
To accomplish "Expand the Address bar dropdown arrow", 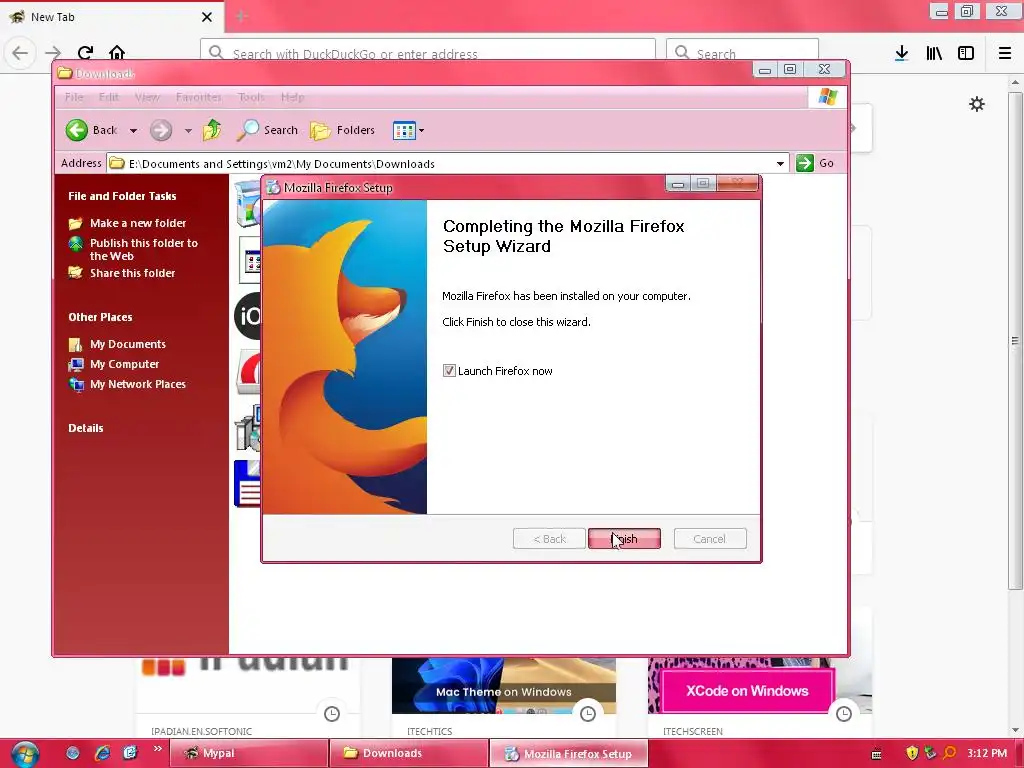I will coord(780,164).
